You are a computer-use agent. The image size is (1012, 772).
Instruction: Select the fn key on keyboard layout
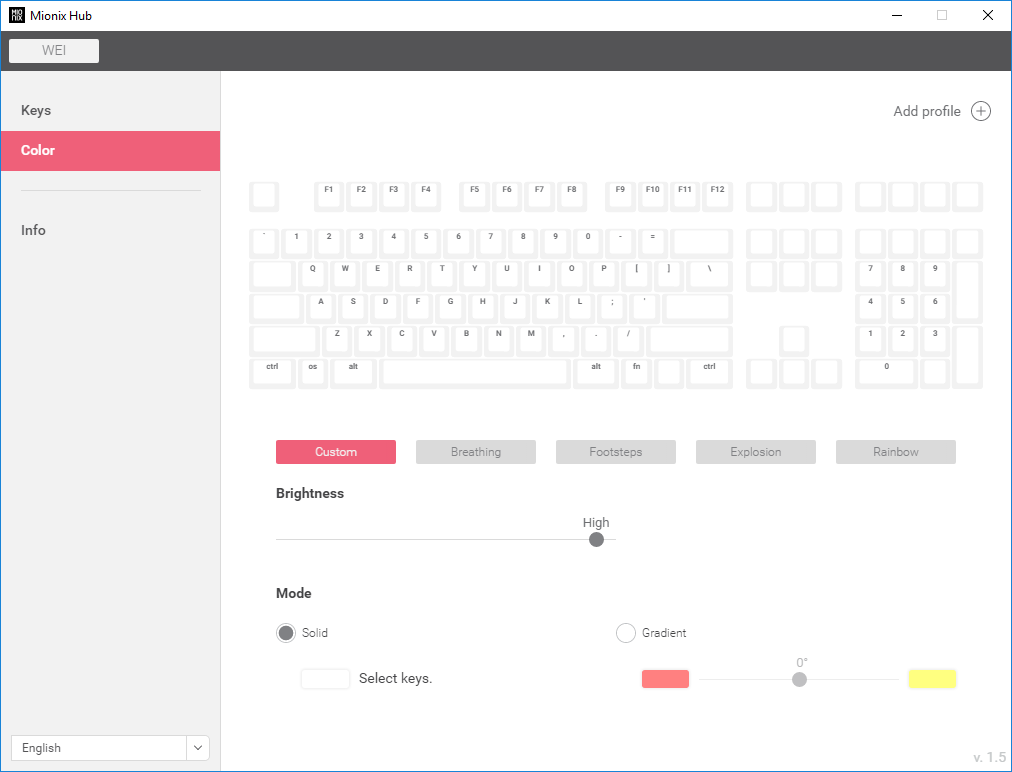[x=636, y=374]
